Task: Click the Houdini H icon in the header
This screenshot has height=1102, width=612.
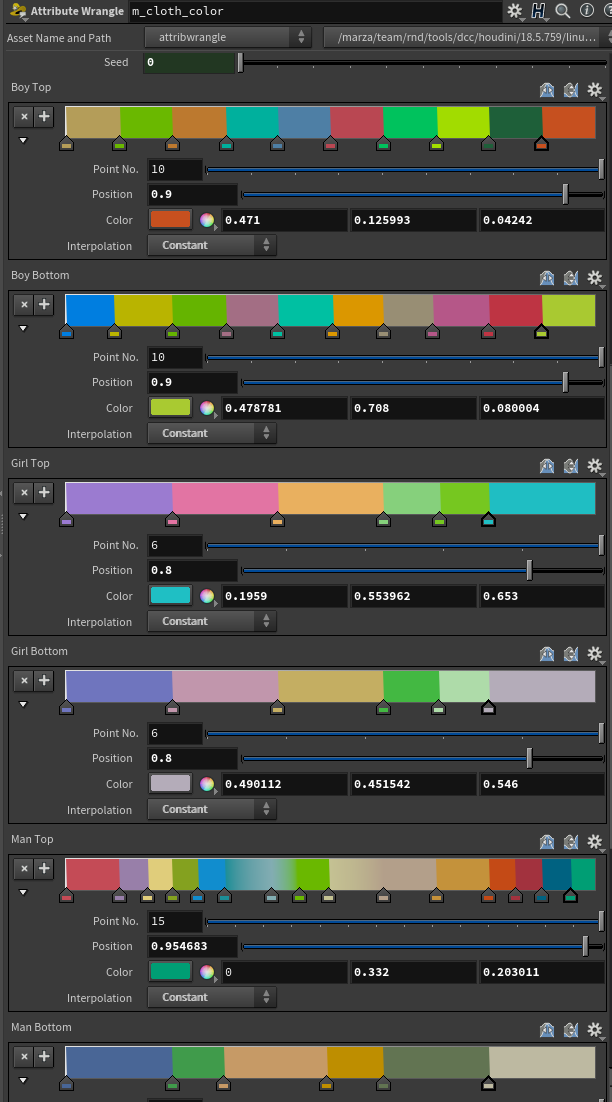Action: click(x=539, y=11)
